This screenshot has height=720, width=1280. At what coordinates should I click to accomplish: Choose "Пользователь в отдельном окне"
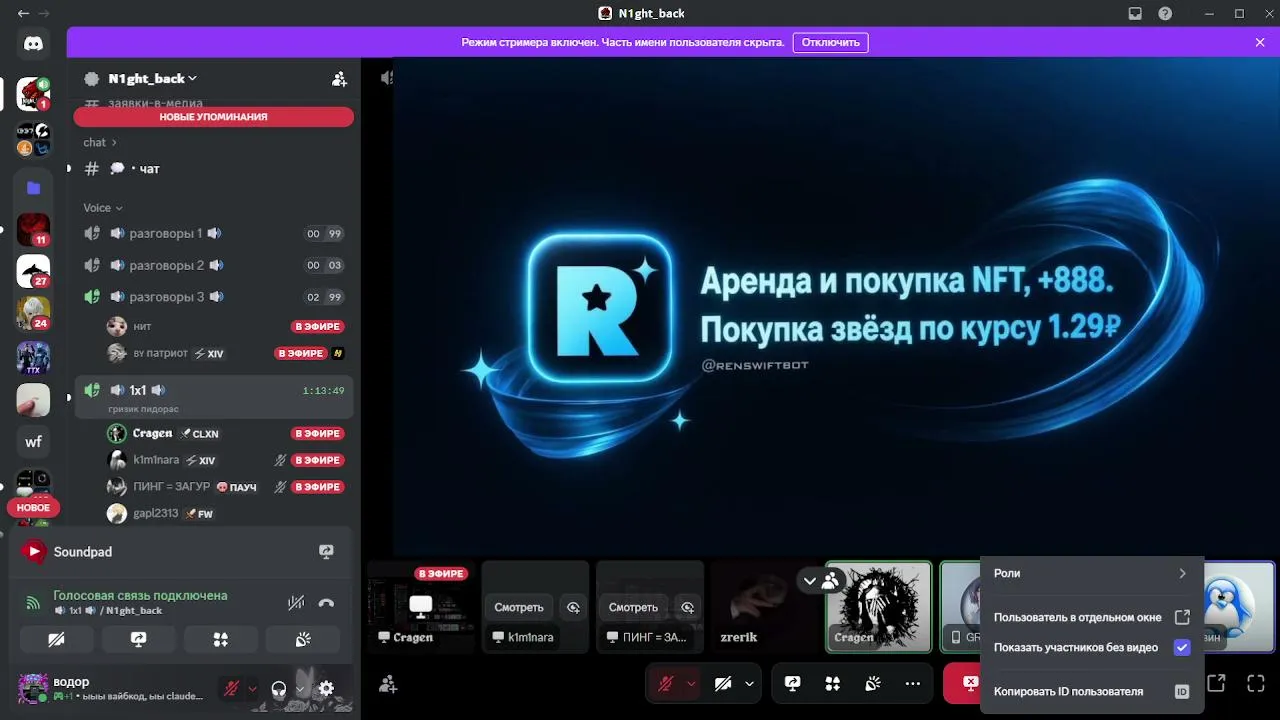pyautogui.click(x=1091, y=617)
